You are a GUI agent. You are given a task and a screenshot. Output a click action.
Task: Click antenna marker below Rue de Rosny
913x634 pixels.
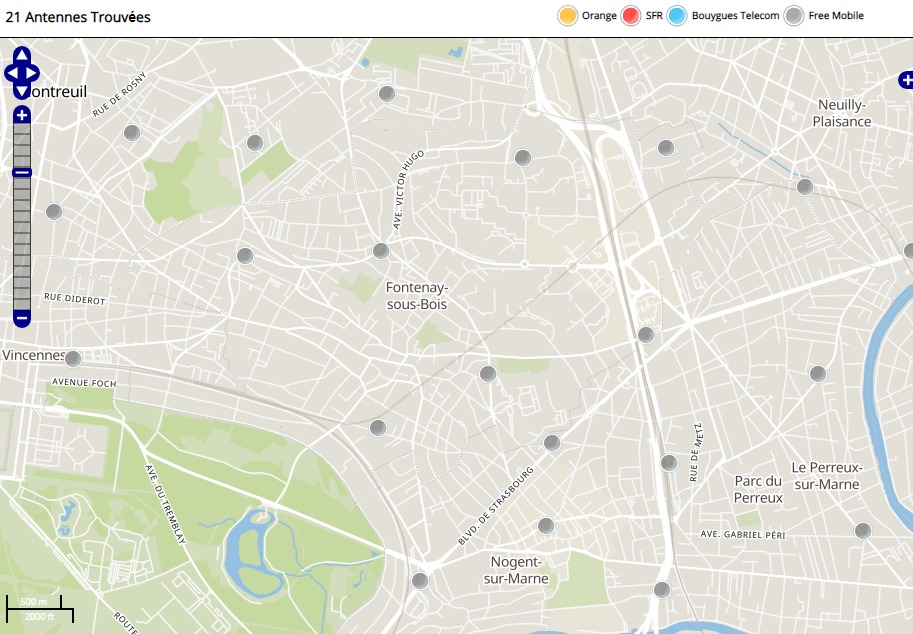(x=131, y=132)
